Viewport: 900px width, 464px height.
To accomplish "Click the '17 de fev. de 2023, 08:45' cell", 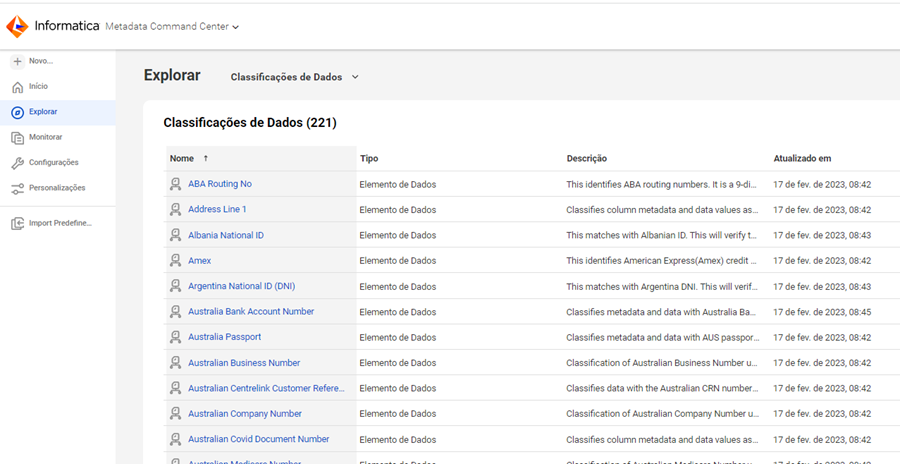I will 822,312.
